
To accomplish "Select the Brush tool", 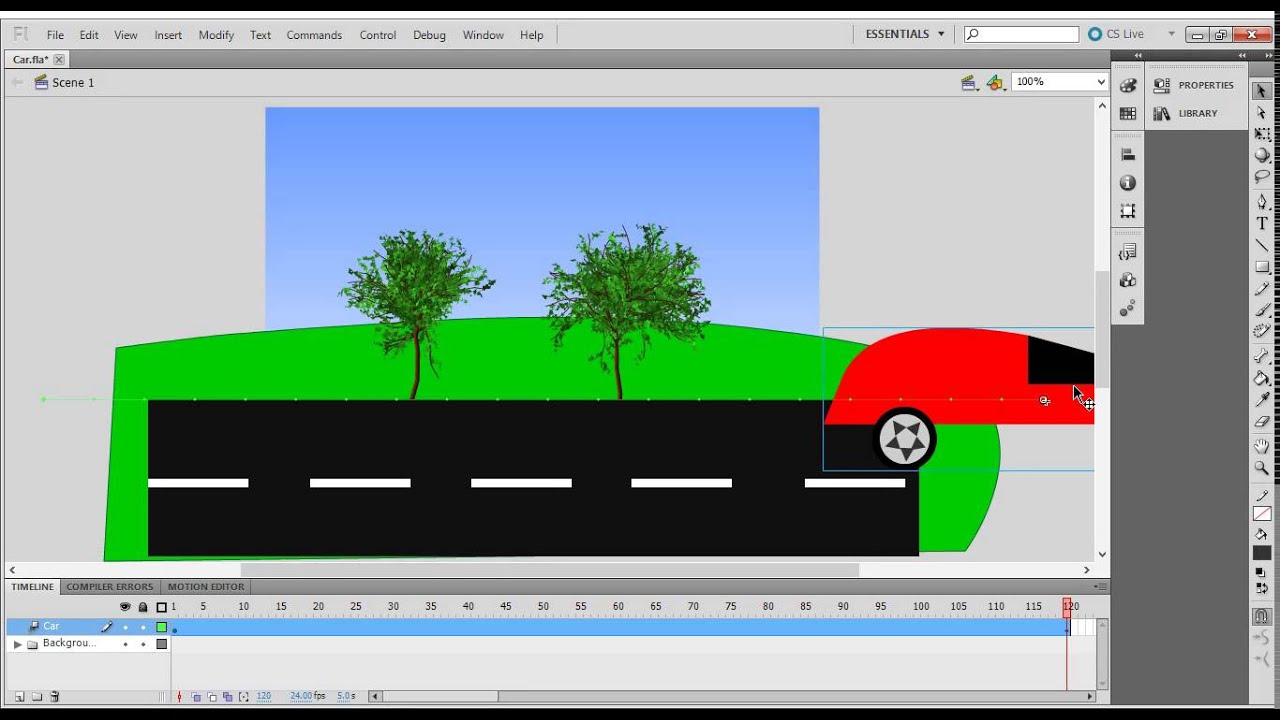I will point(1262,310).
